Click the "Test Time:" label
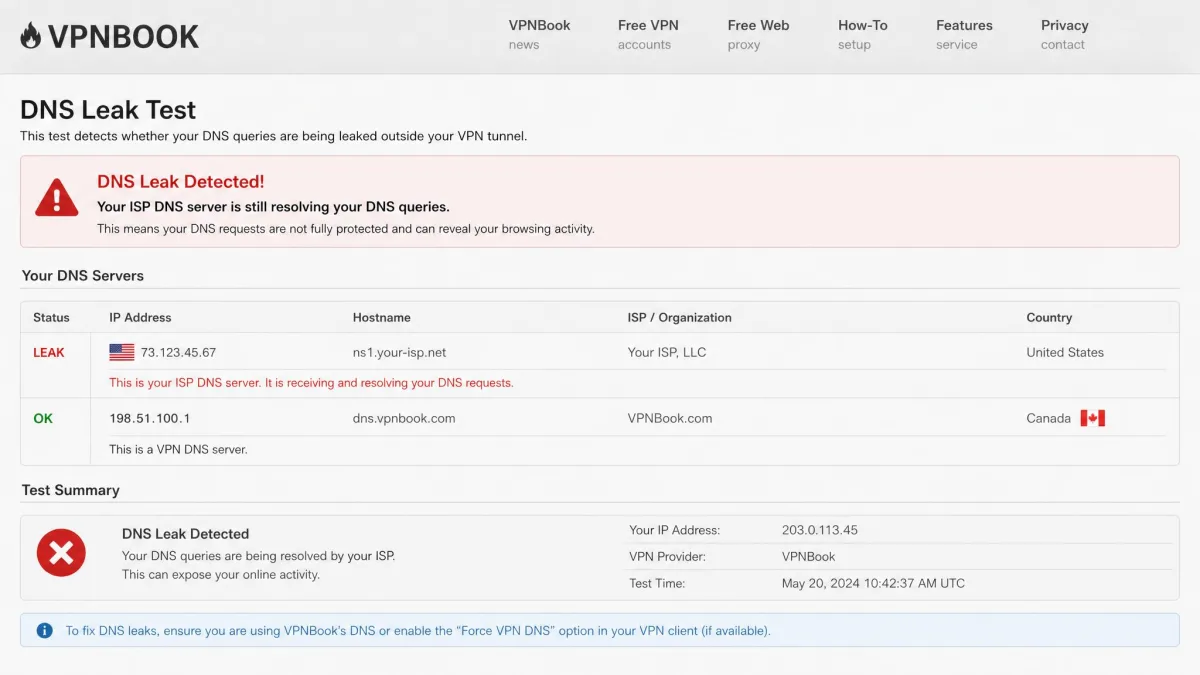 [657, 584]
